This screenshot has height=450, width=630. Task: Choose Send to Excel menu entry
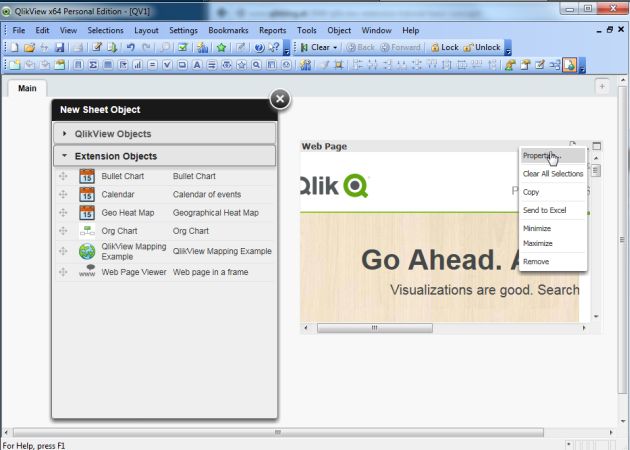point(553,210)
